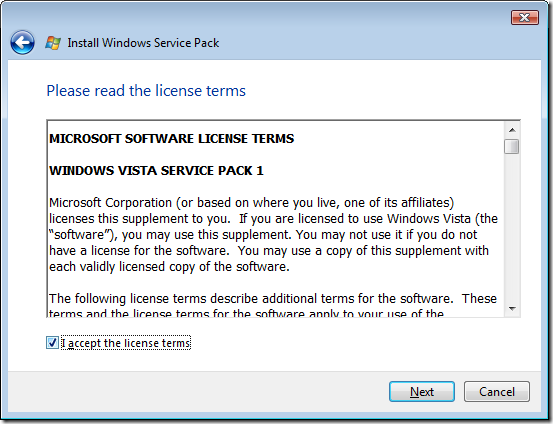Click the empty scrollbar track below the thumb

512,228
